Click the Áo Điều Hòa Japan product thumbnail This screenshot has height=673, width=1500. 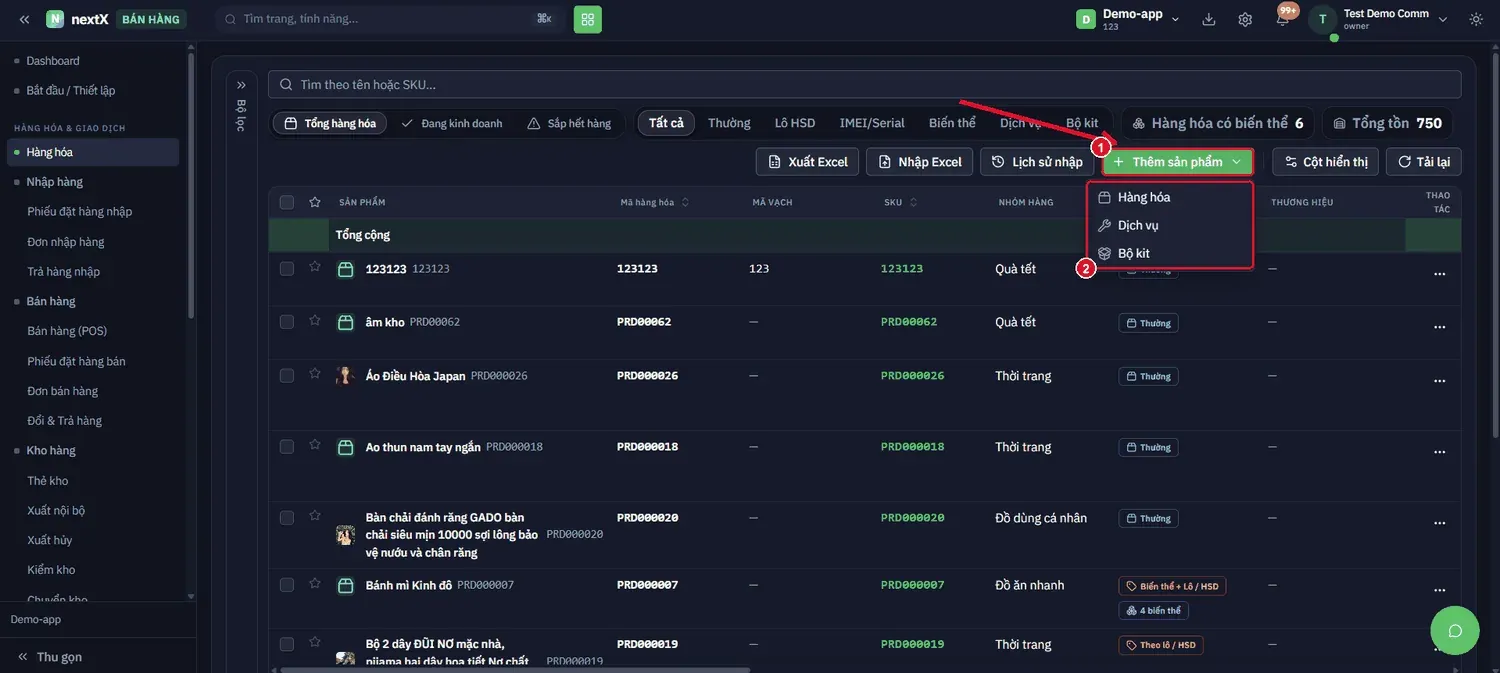pyautogui.click(x=345, y=376)
